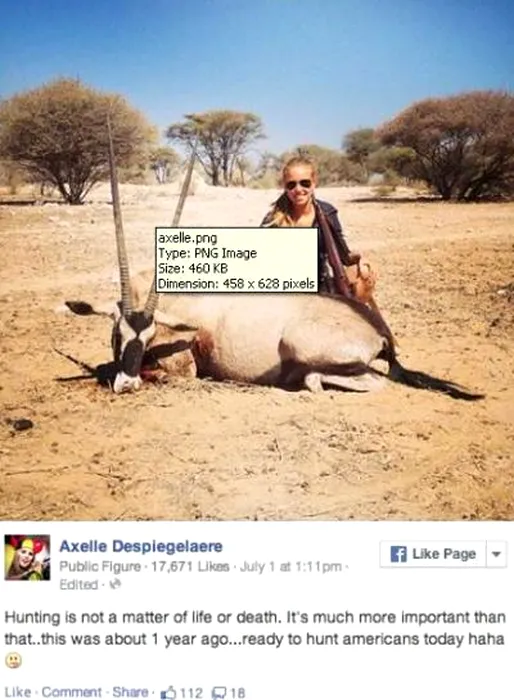514x700 pixels.
Task: Open the July 1 at 1:11pm timestamp
Action: (291, 567)
